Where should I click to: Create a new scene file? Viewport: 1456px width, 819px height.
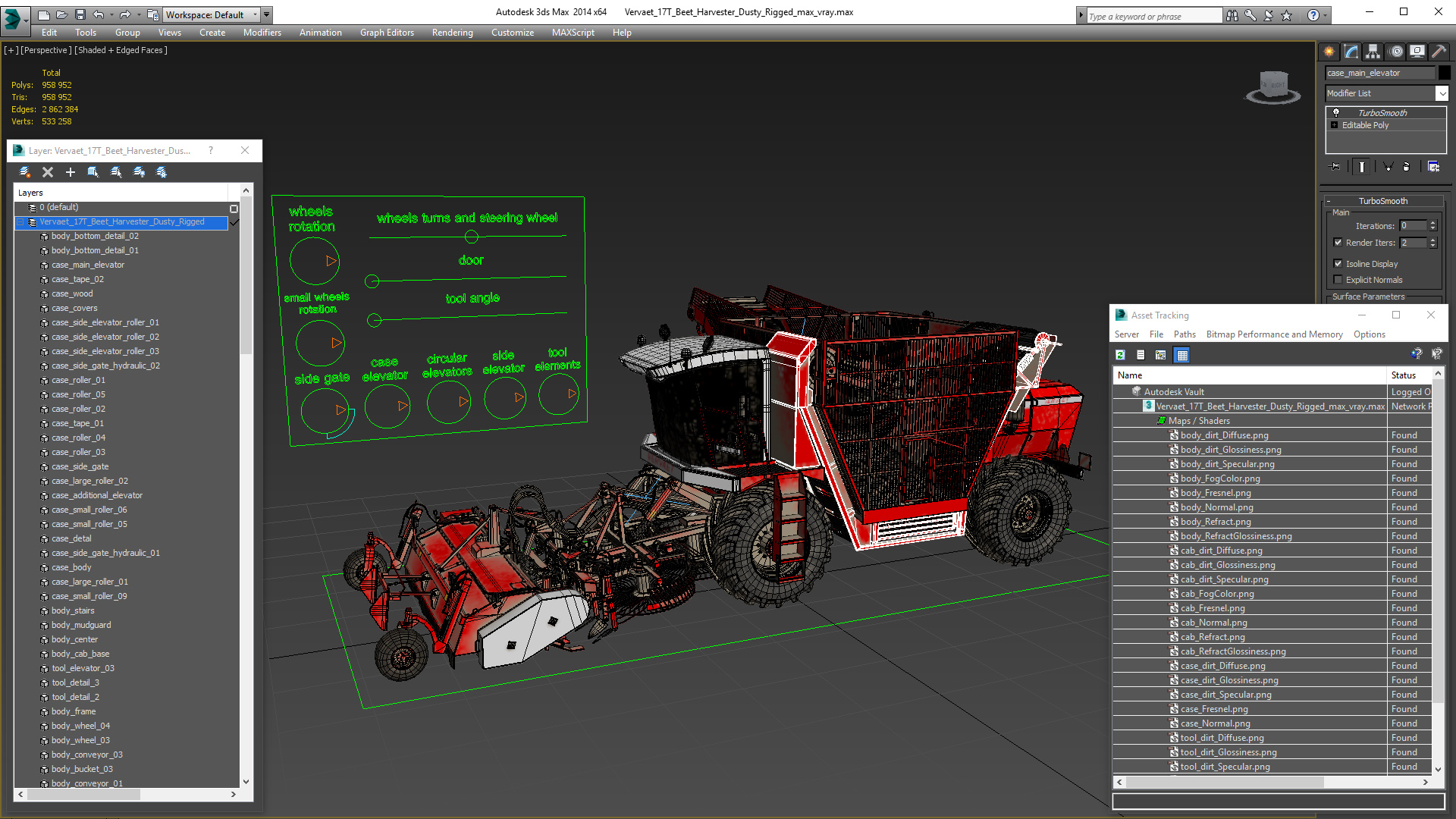tap(44, 14)
